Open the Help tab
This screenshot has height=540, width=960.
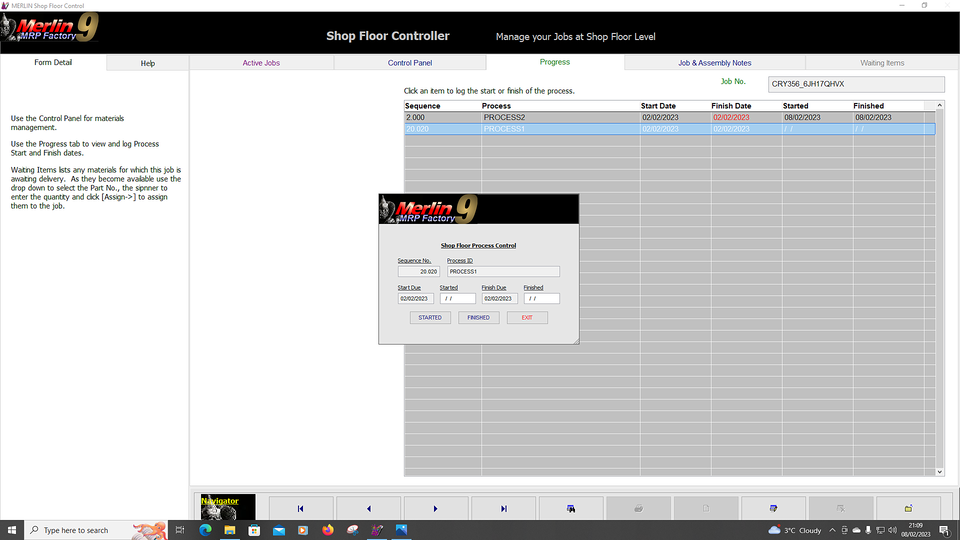coord(148,63)
